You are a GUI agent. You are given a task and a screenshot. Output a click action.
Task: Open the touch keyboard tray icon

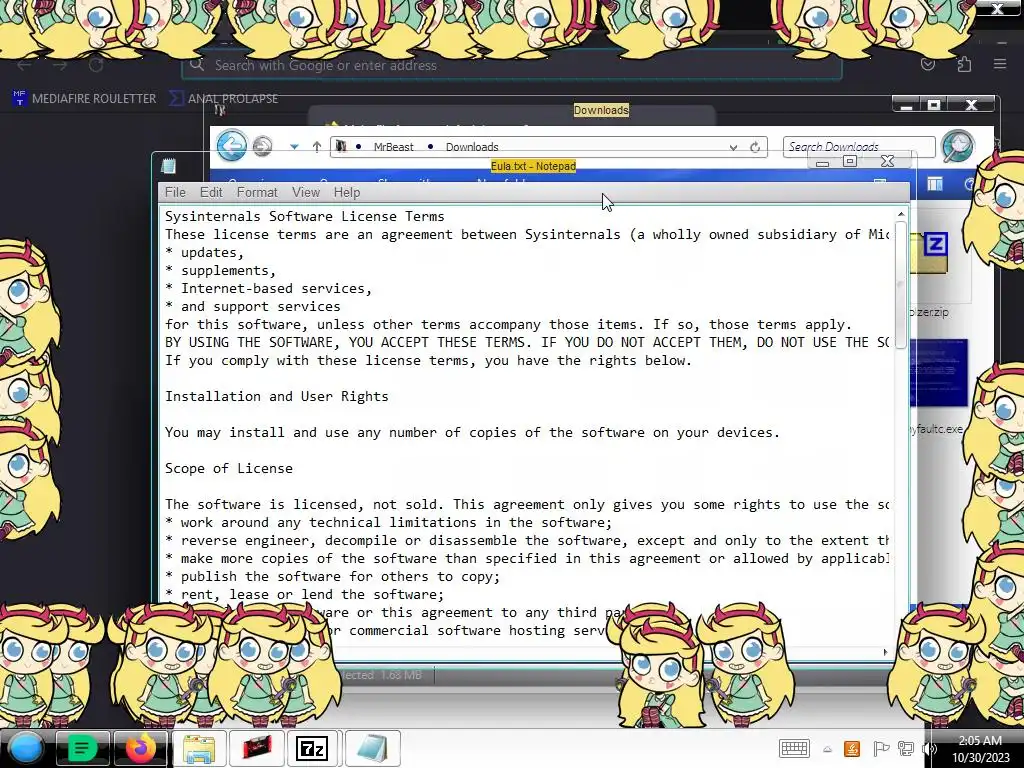click(x=794, y=748)
